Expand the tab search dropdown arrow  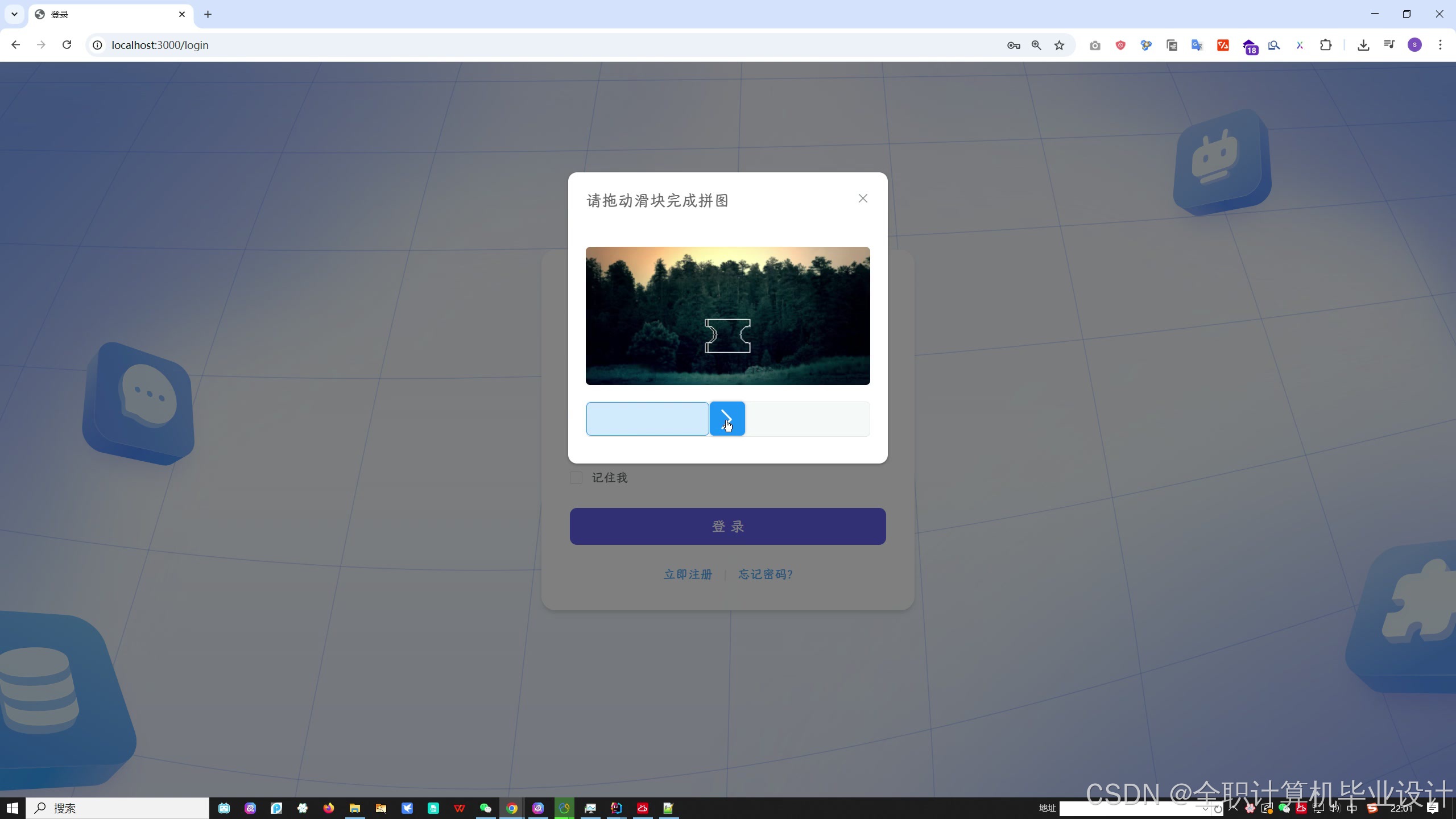[x=14, y=14]
